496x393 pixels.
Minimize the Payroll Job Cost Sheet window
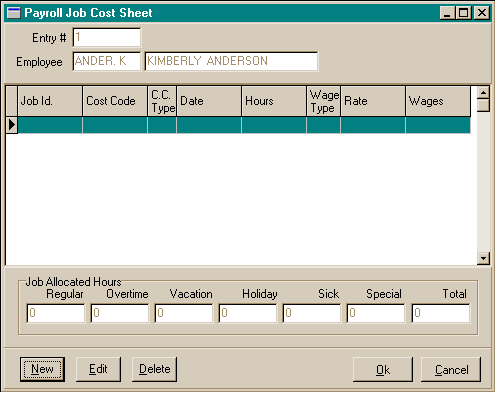tap(447, 13)
